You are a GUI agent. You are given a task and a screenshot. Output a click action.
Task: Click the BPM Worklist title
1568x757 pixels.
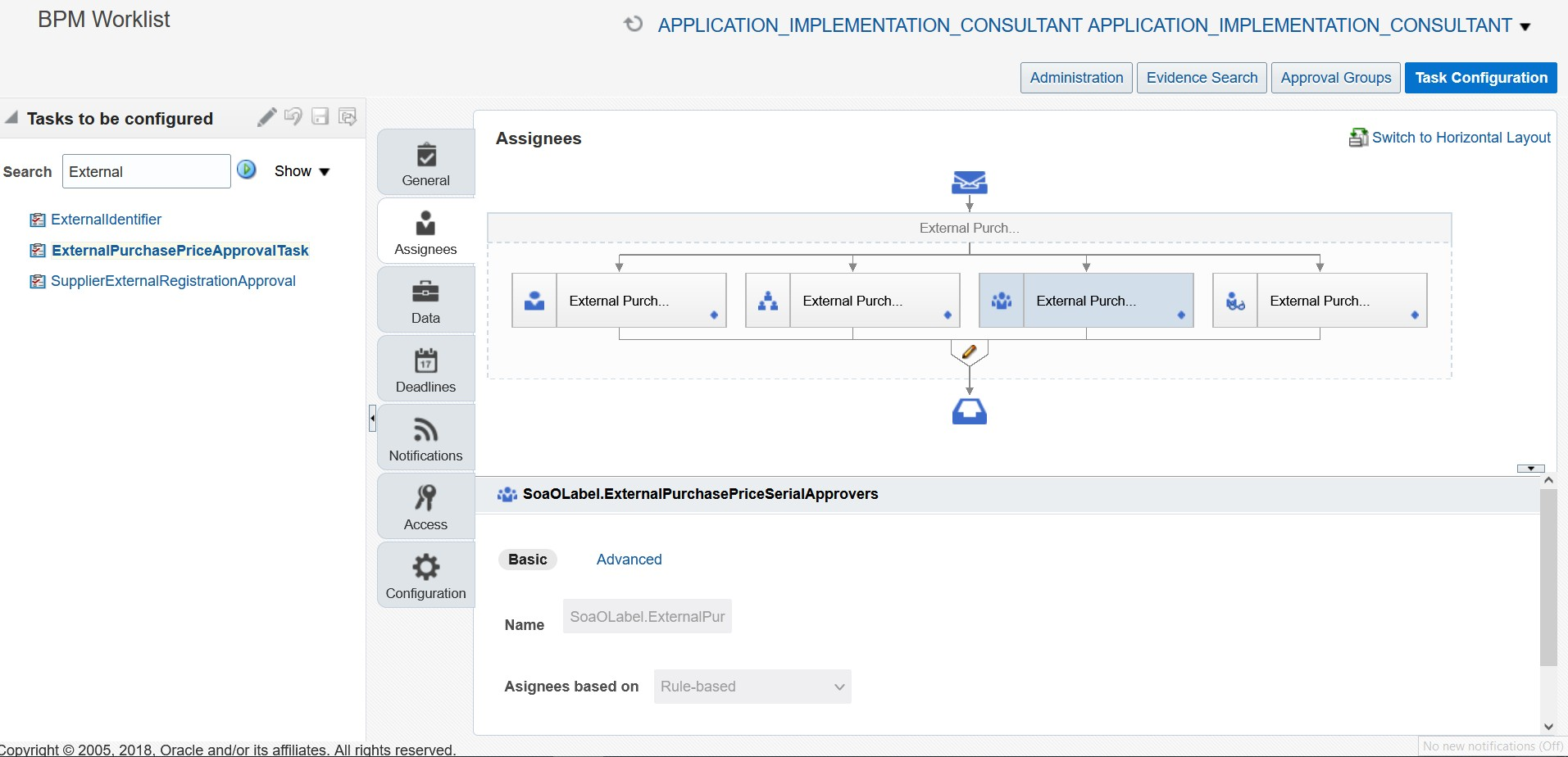(104, 20)
